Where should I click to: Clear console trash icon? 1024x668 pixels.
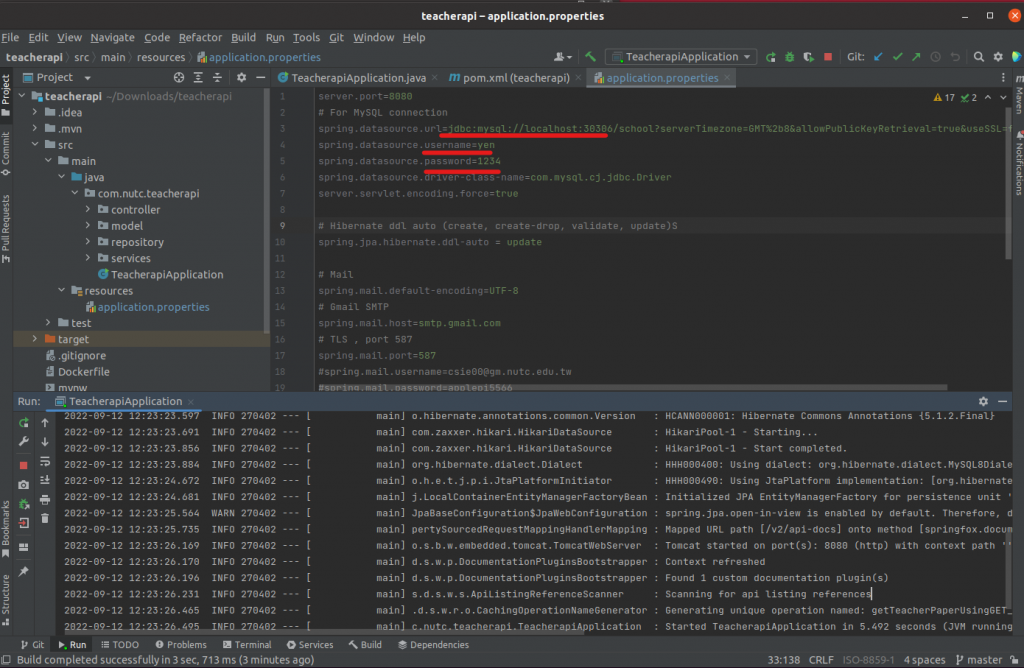point(45,518)
